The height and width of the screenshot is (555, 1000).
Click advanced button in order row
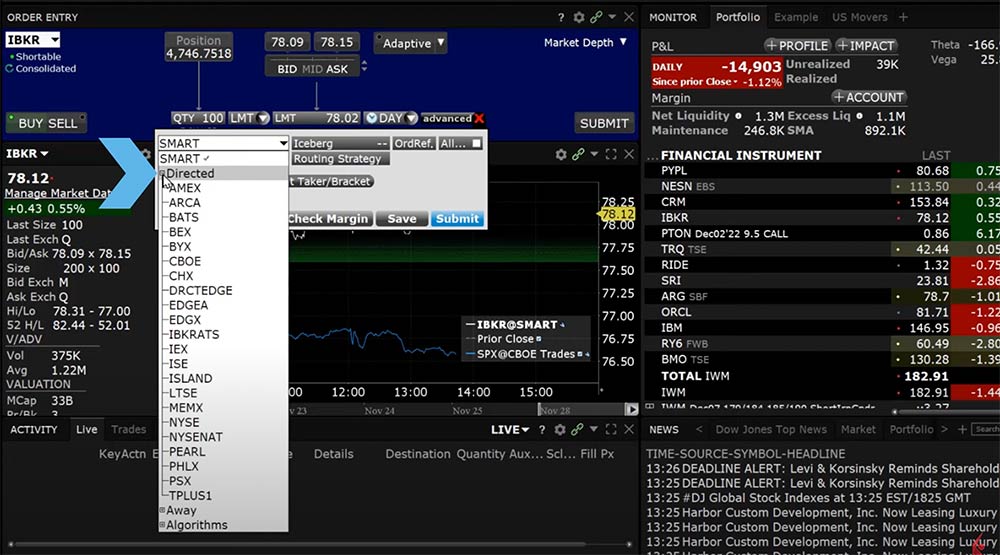click(x=447, y=119)
